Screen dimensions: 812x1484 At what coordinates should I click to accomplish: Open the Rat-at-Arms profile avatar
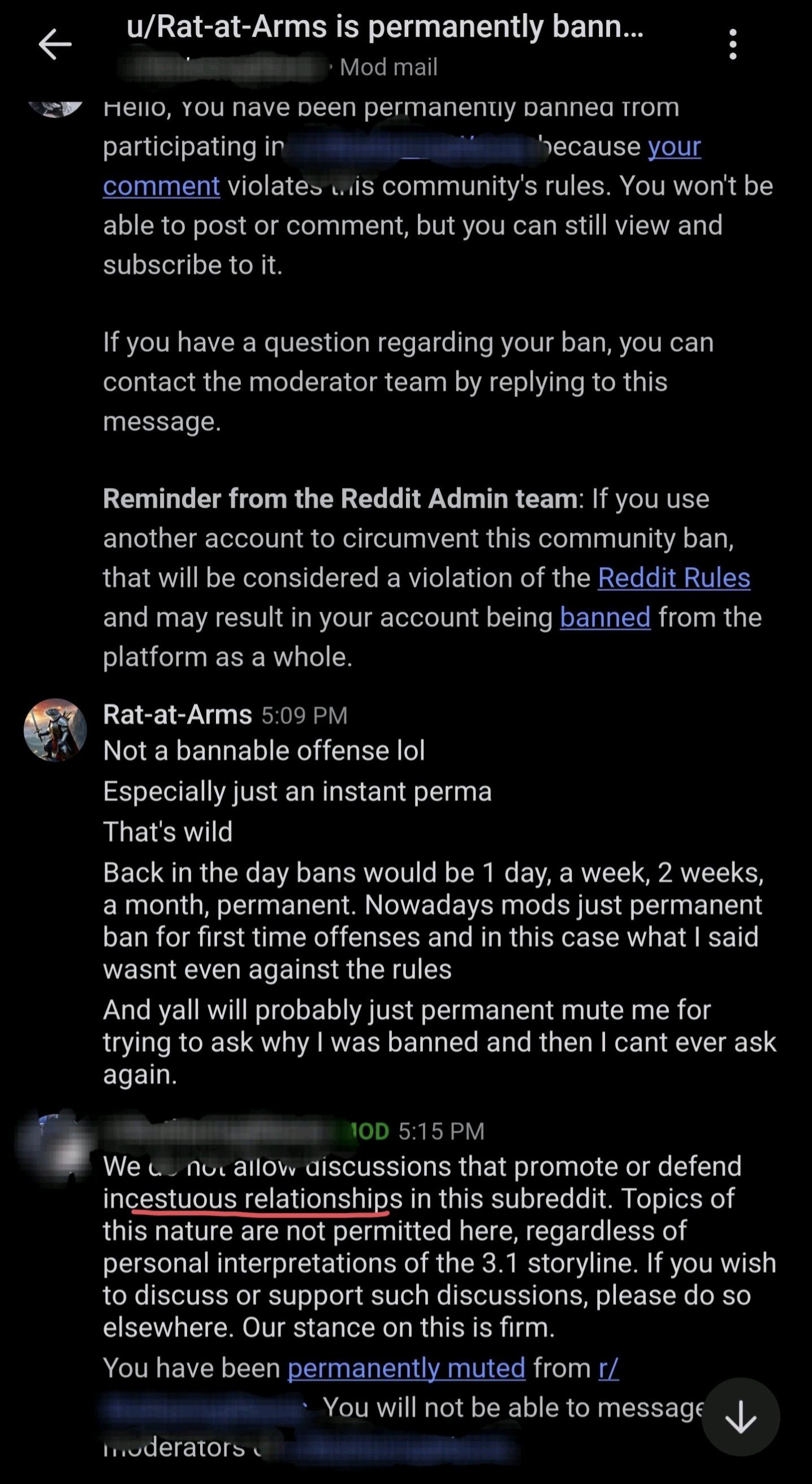[55, 730]
